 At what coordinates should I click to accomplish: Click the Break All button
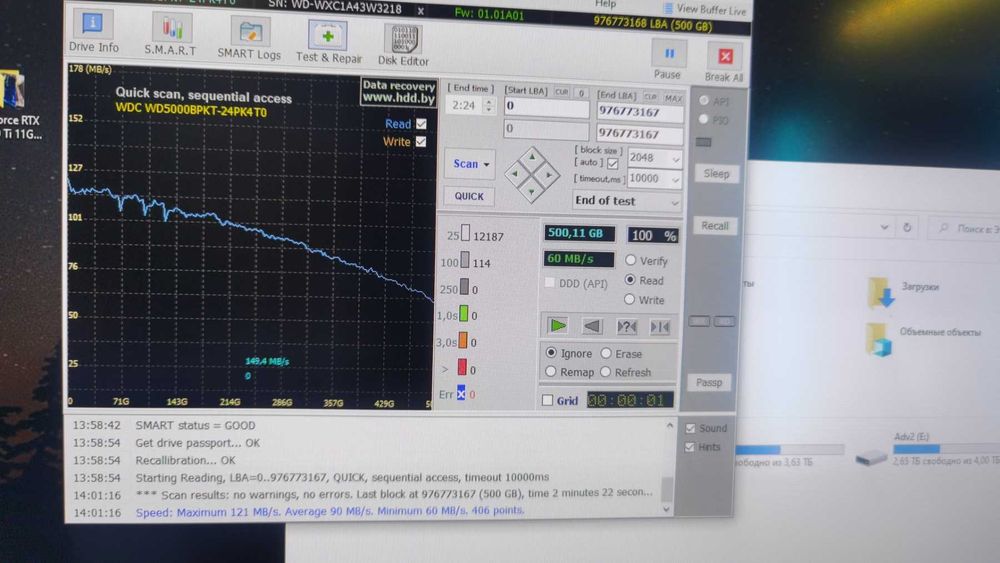tap(724, 64)
